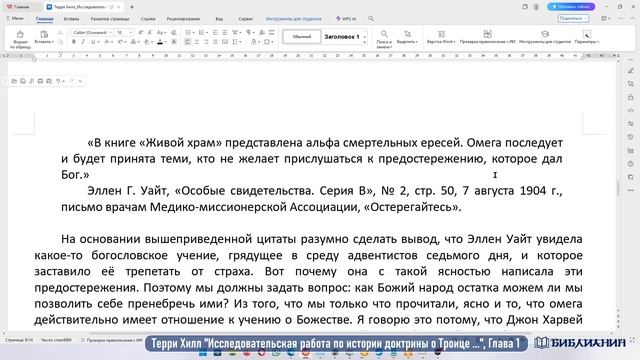Open the Меню menu
This screenshot has width=640, height=360.
tap(15, 18)
